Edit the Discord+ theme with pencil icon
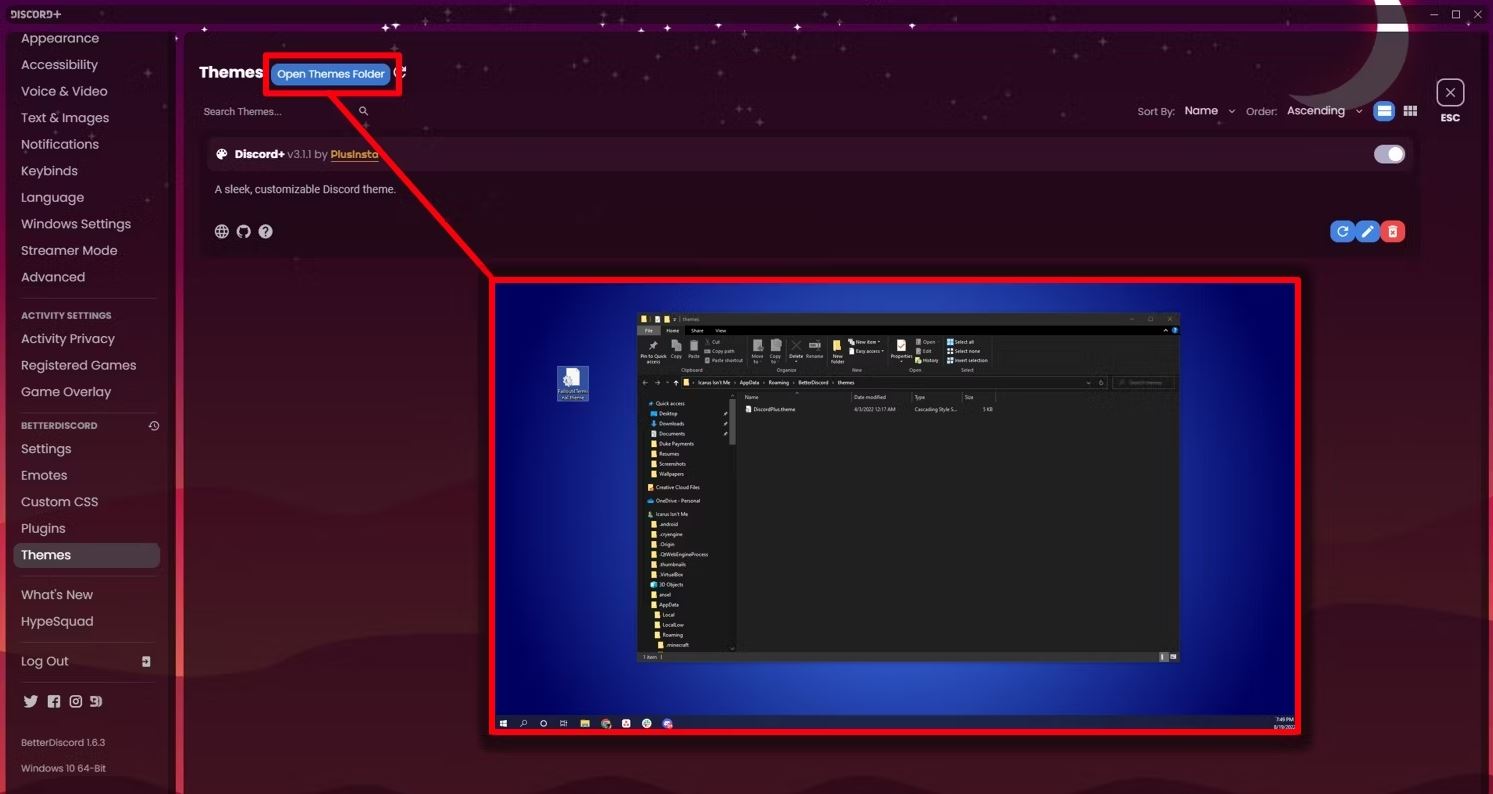The image size is (1493, 794). [1367, 232]
